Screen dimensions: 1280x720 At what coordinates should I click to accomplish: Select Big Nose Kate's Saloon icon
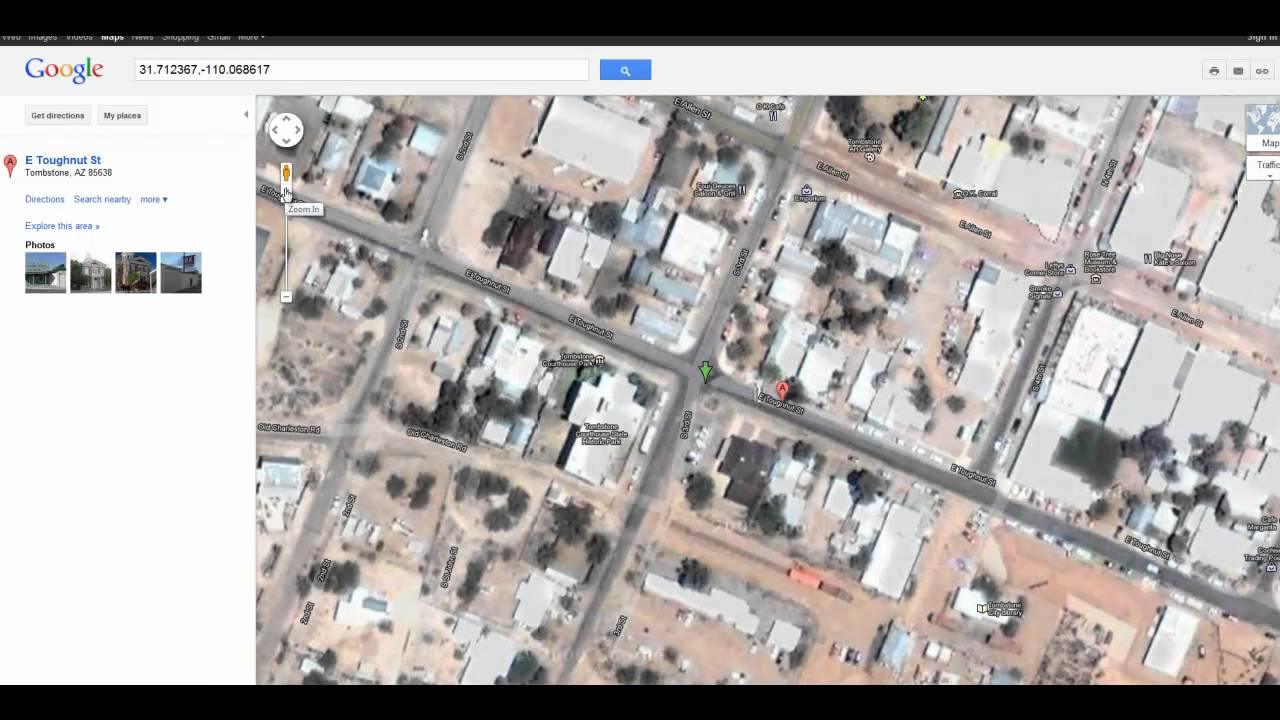click(1147, 258)
